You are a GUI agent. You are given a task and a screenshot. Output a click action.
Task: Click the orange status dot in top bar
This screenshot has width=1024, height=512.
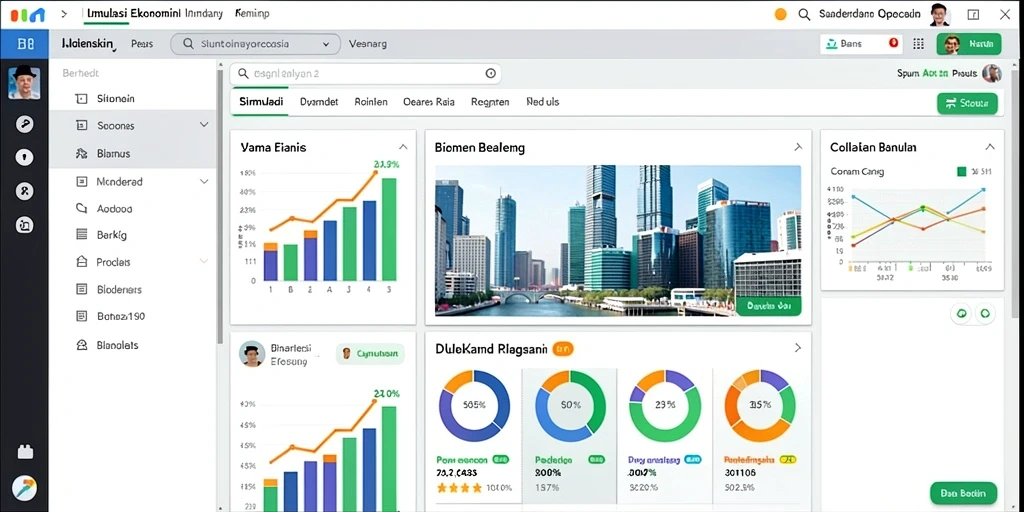(780, 14)
